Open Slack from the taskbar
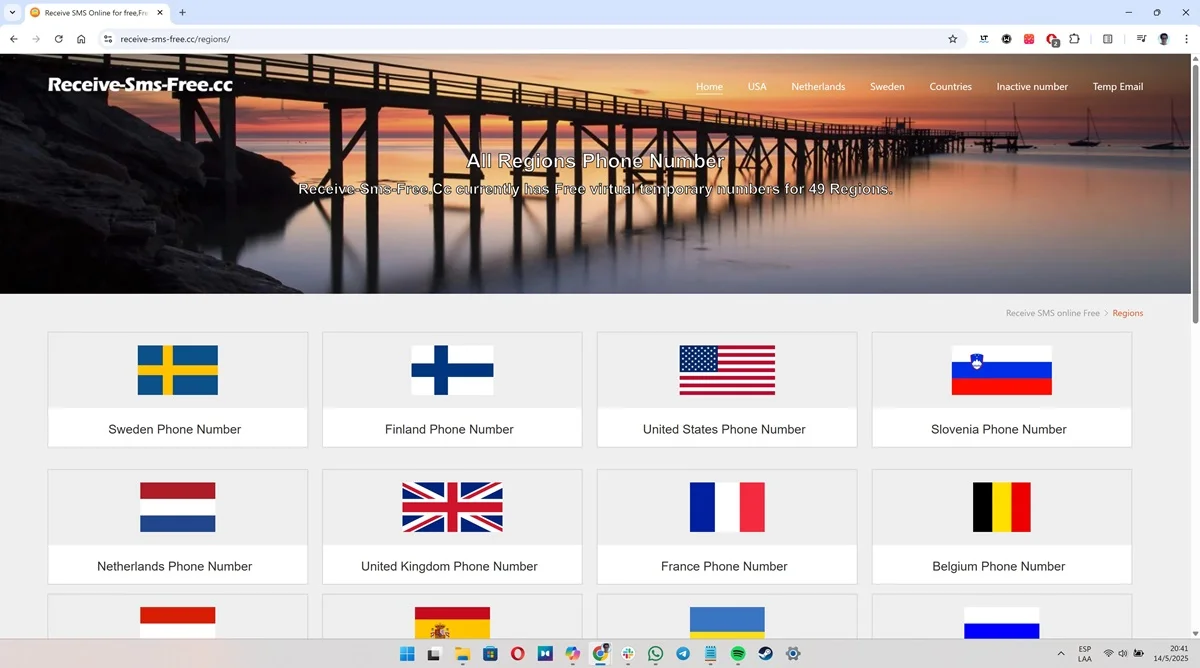This screenshot has height=668, width=1200. pyautogui.click(x=627, y=653)
